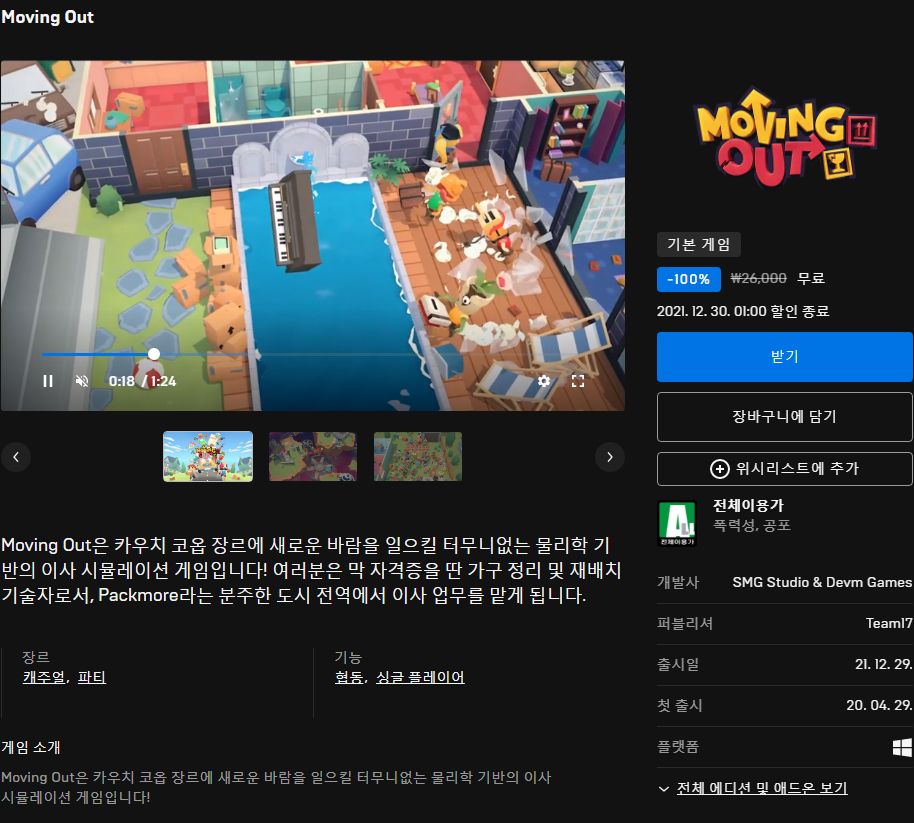
Task: Open the 싱글 플레이어 feature link
Action: pos(420,677)
